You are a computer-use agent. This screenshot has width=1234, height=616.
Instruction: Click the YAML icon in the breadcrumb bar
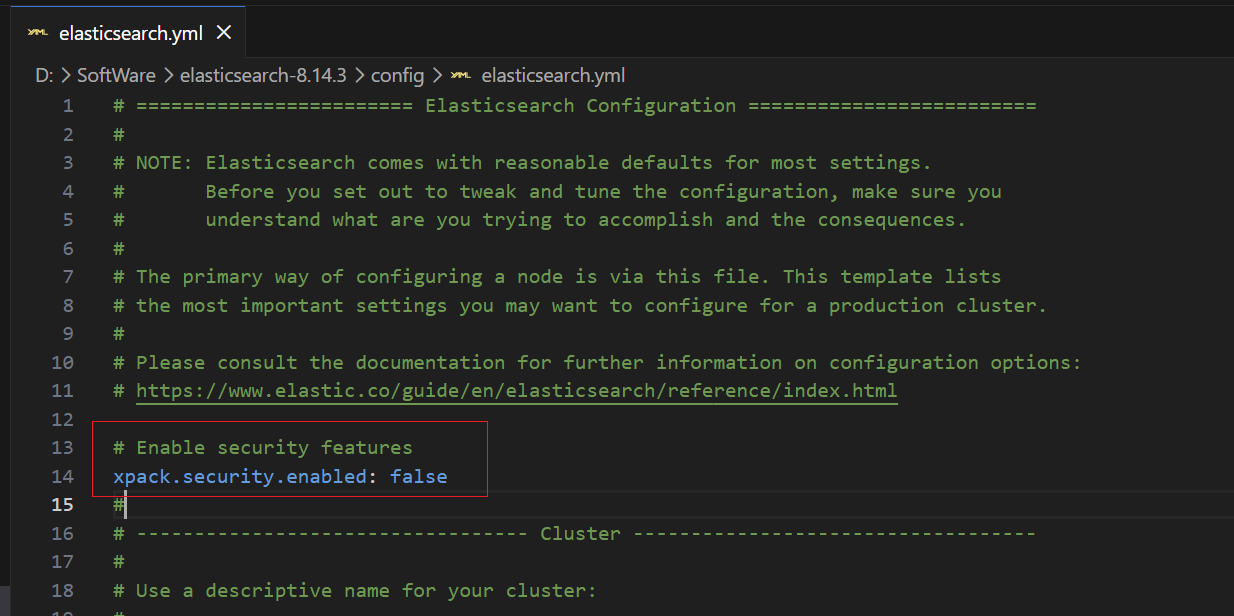[460, 75]
